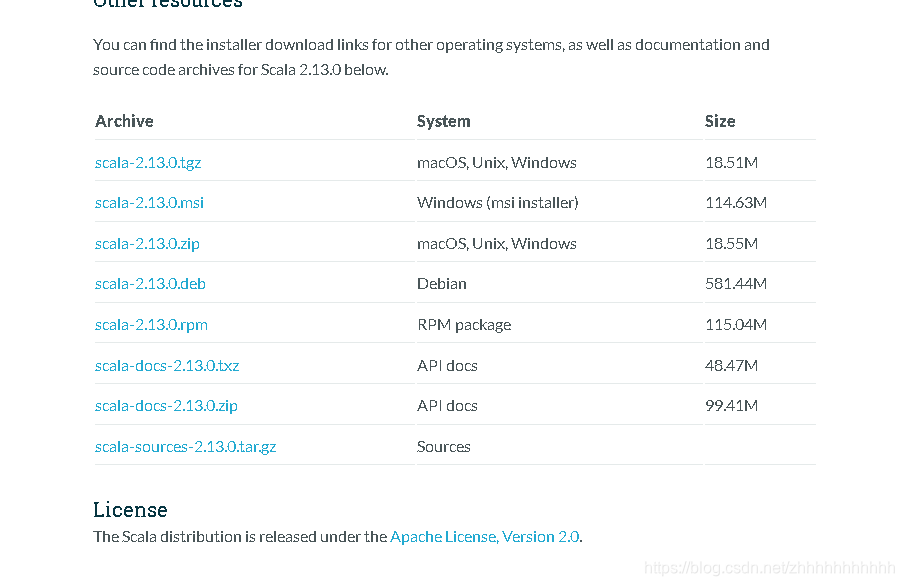Select the 114.63M size cell
The height and width of the screenshot is (586, 904).
[736, 203]
